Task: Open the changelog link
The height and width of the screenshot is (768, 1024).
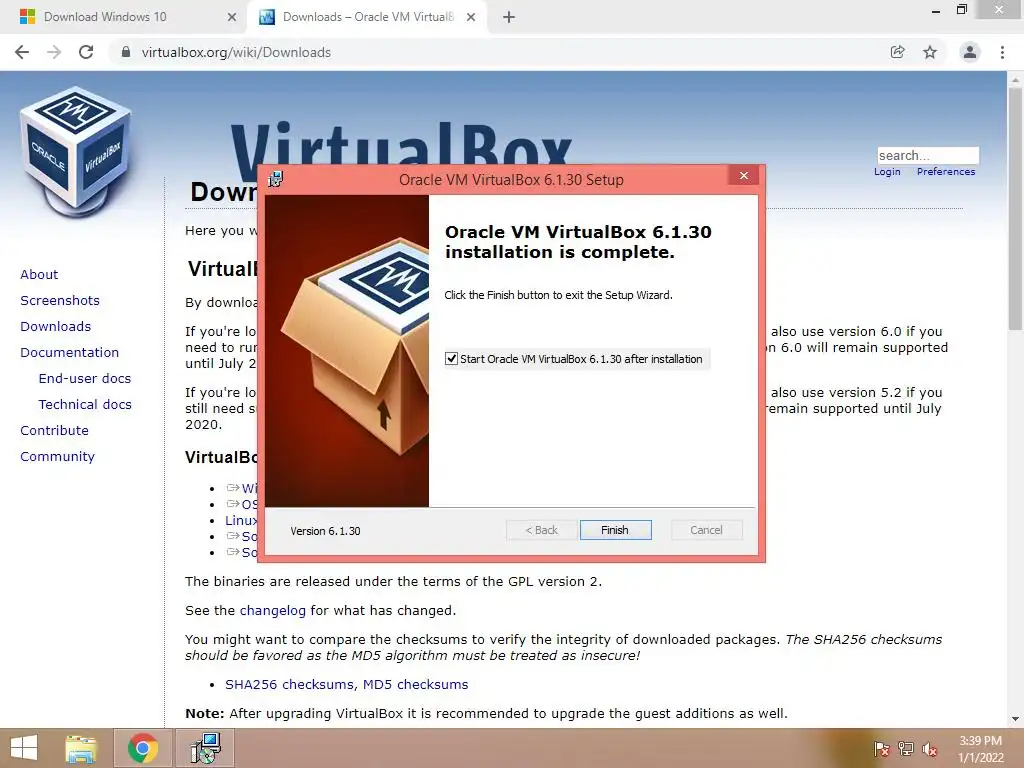Action: point(272,611)
